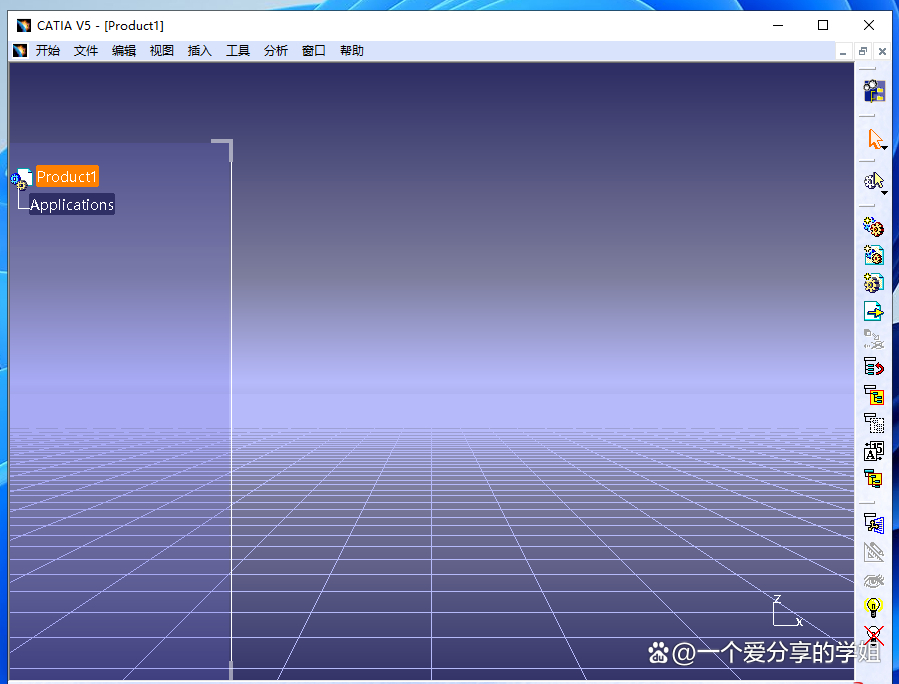Activate the orange Select arrow tool

874,138
